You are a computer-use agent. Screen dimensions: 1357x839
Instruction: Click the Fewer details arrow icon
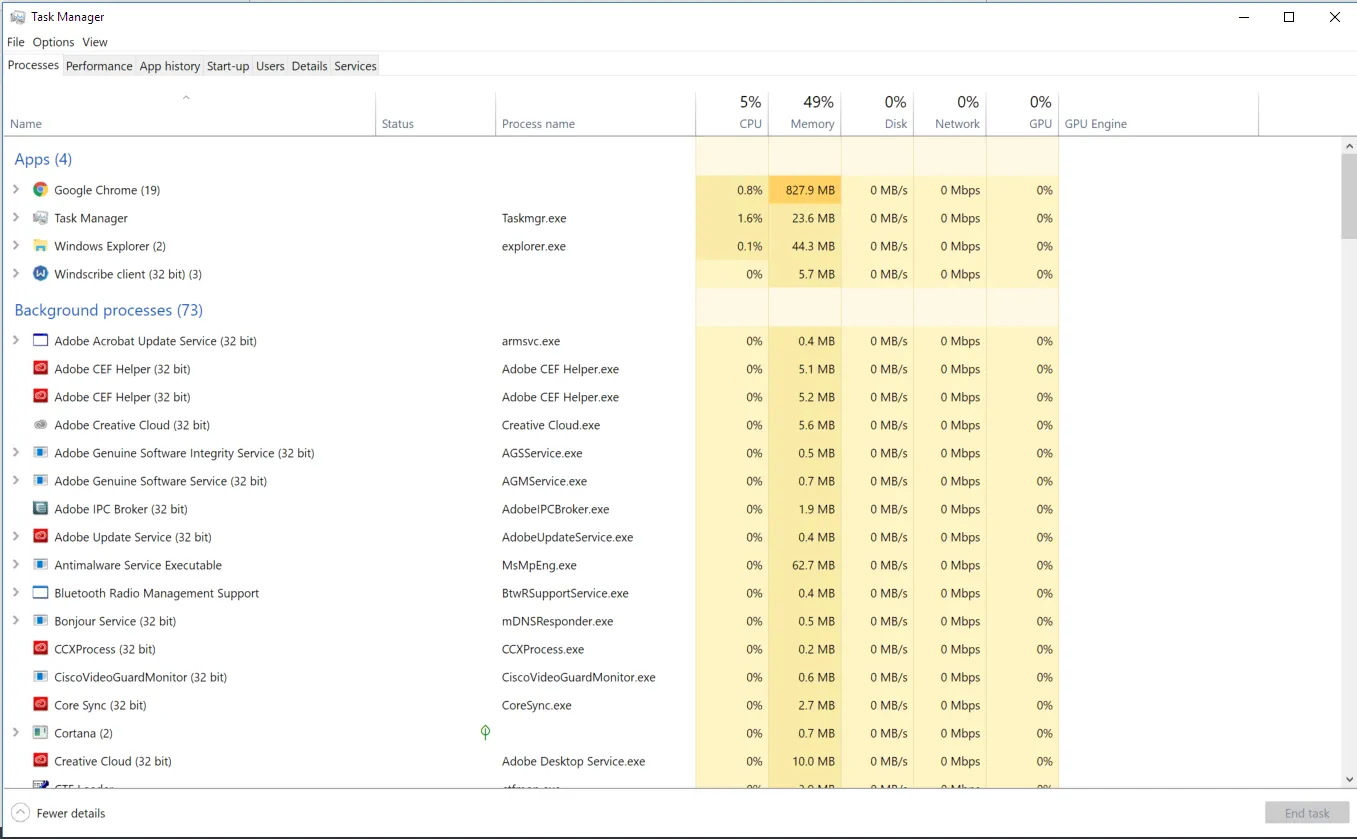pos(20,813)
